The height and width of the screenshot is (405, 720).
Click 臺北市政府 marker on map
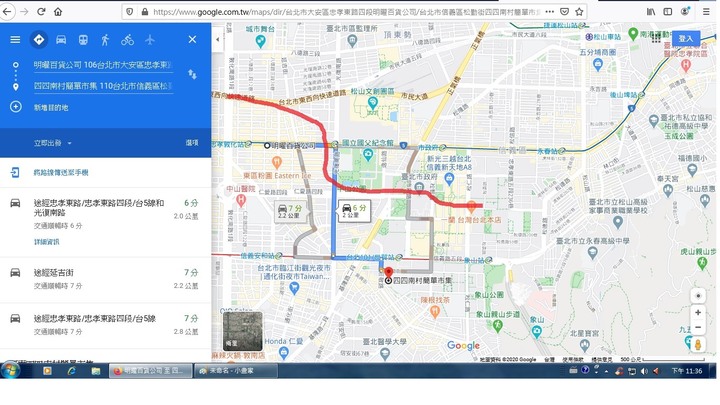[419, 186]
